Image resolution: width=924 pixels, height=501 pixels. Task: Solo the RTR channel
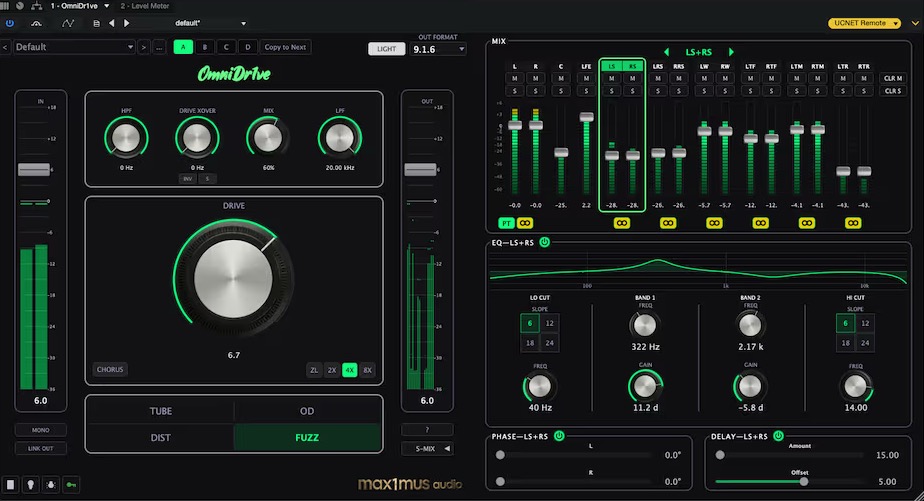pos(864,91)
